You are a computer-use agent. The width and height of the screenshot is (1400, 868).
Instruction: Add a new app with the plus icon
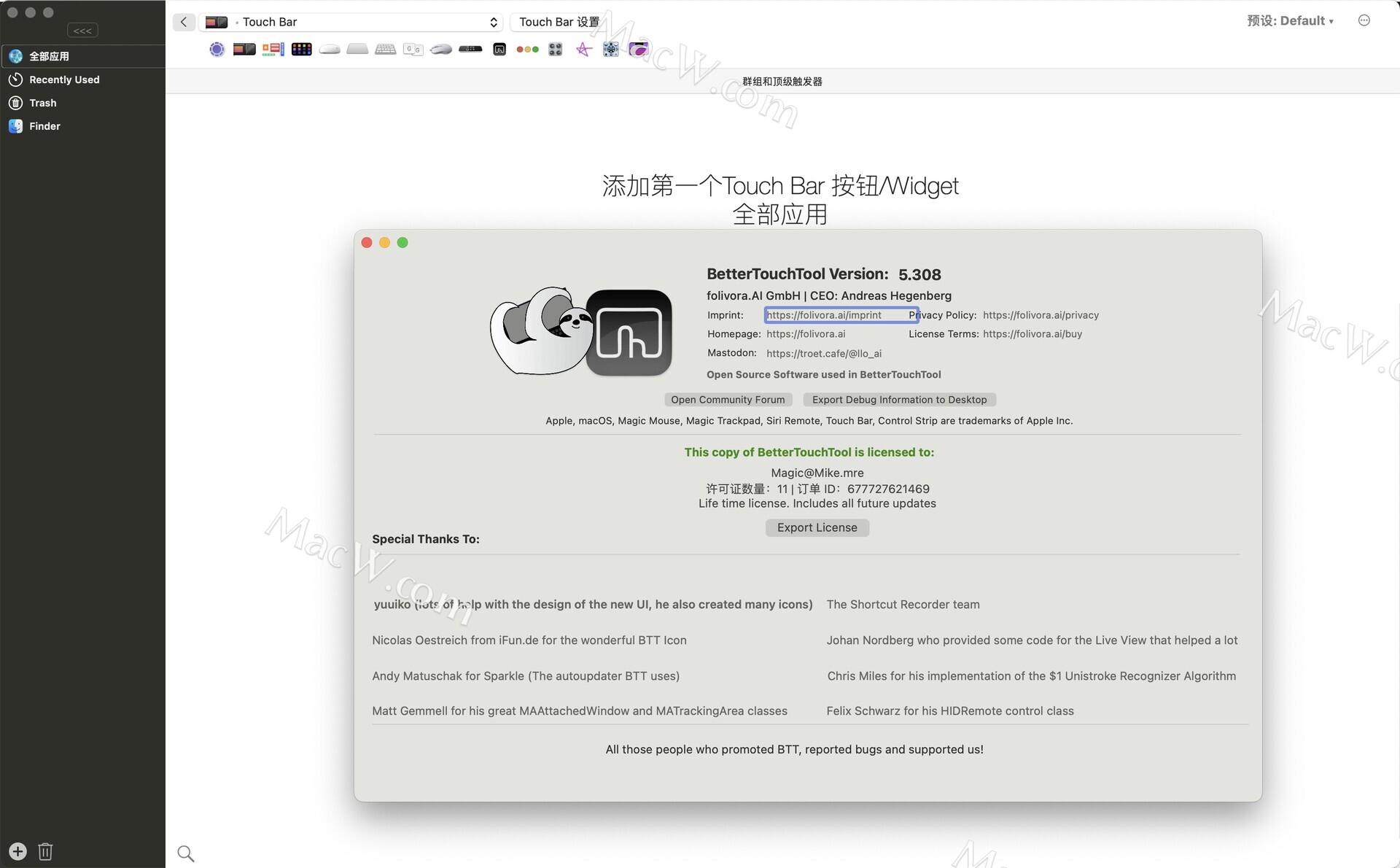pyautogui.click(x=17, y=851)
